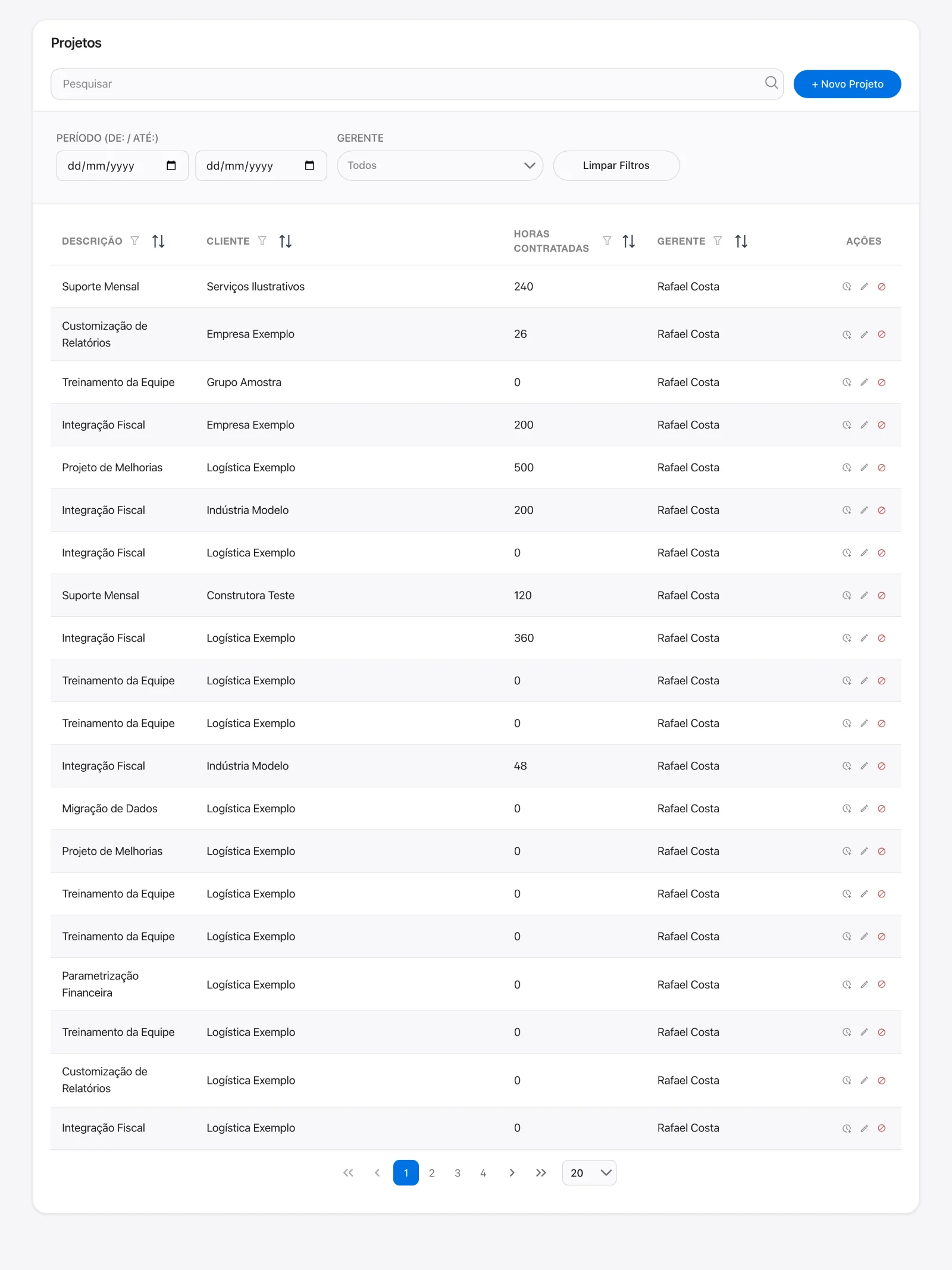The height and width of the screenshot is (1270, 952).
Task: Select current page 1 button
Action: point(406,1172)
